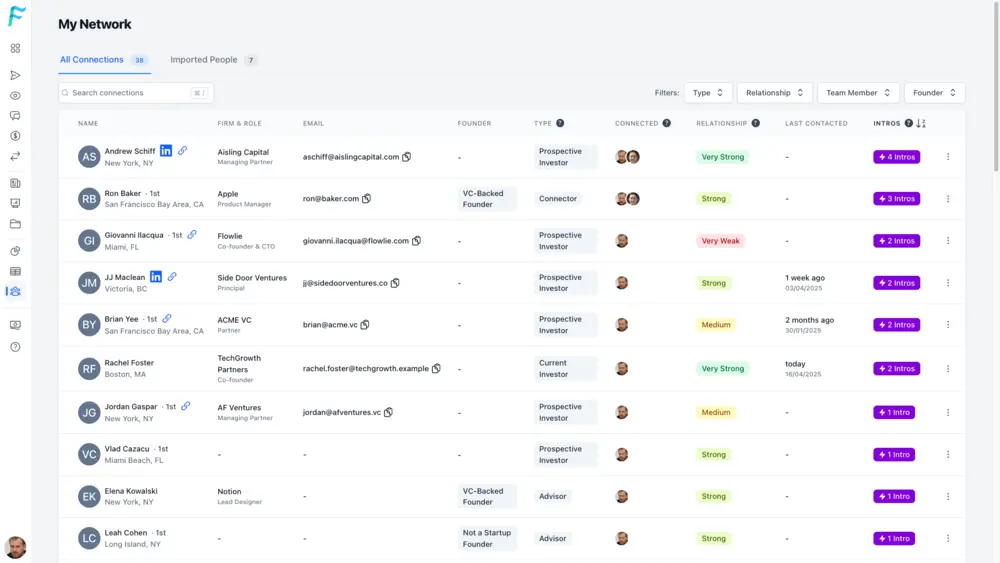Open the folder icon in sidebar
This screenshot has height=563, width=1000.
[15, 224]
